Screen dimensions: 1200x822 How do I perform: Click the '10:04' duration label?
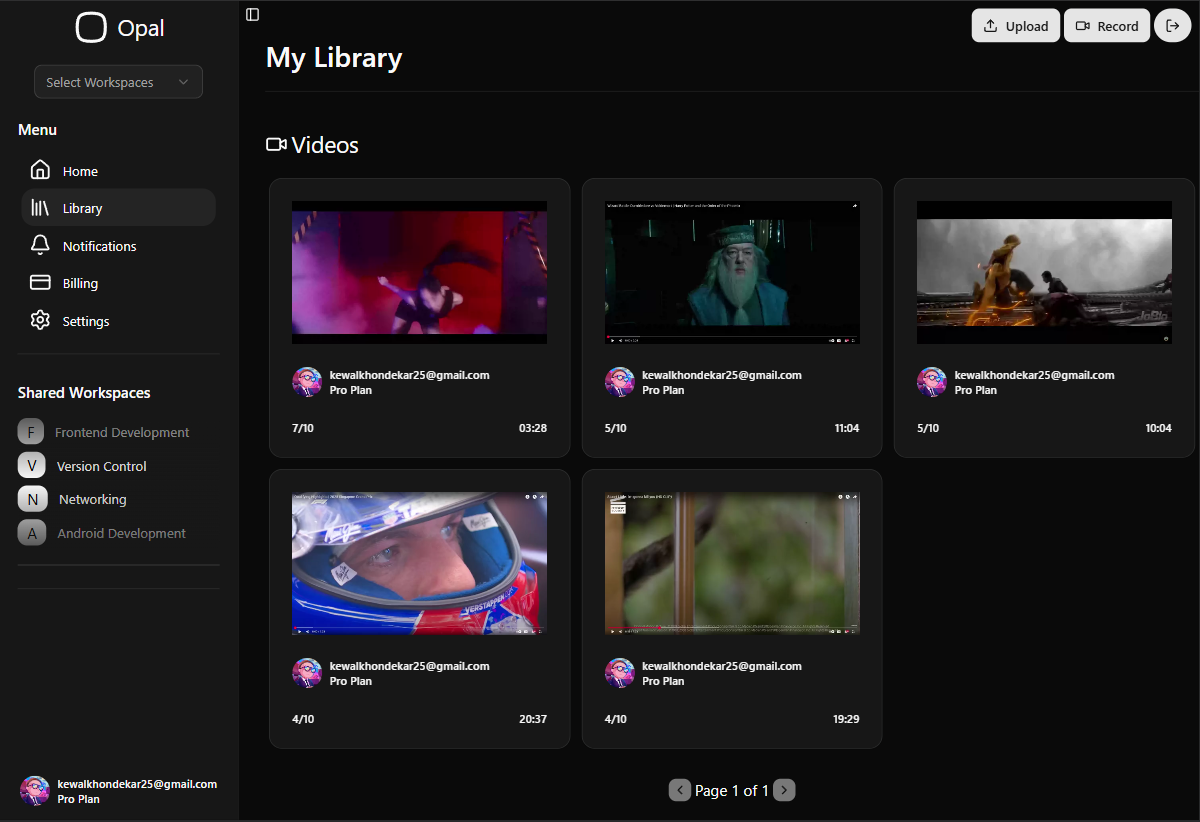coord(1158,428)
